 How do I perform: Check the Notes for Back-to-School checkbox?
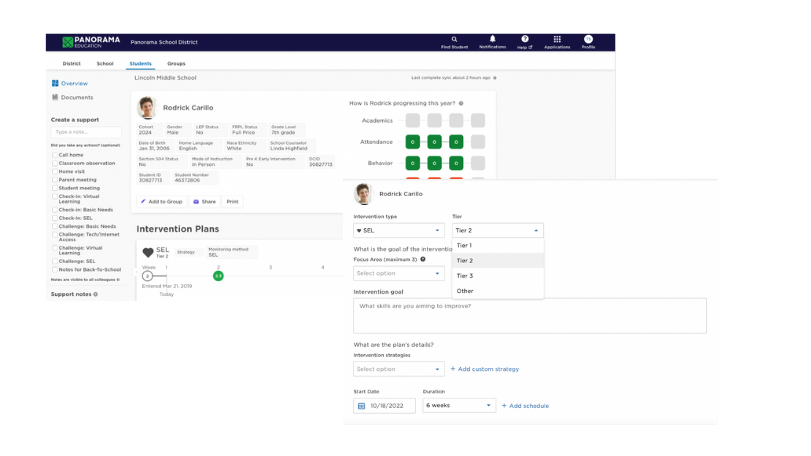click(55, 270)
